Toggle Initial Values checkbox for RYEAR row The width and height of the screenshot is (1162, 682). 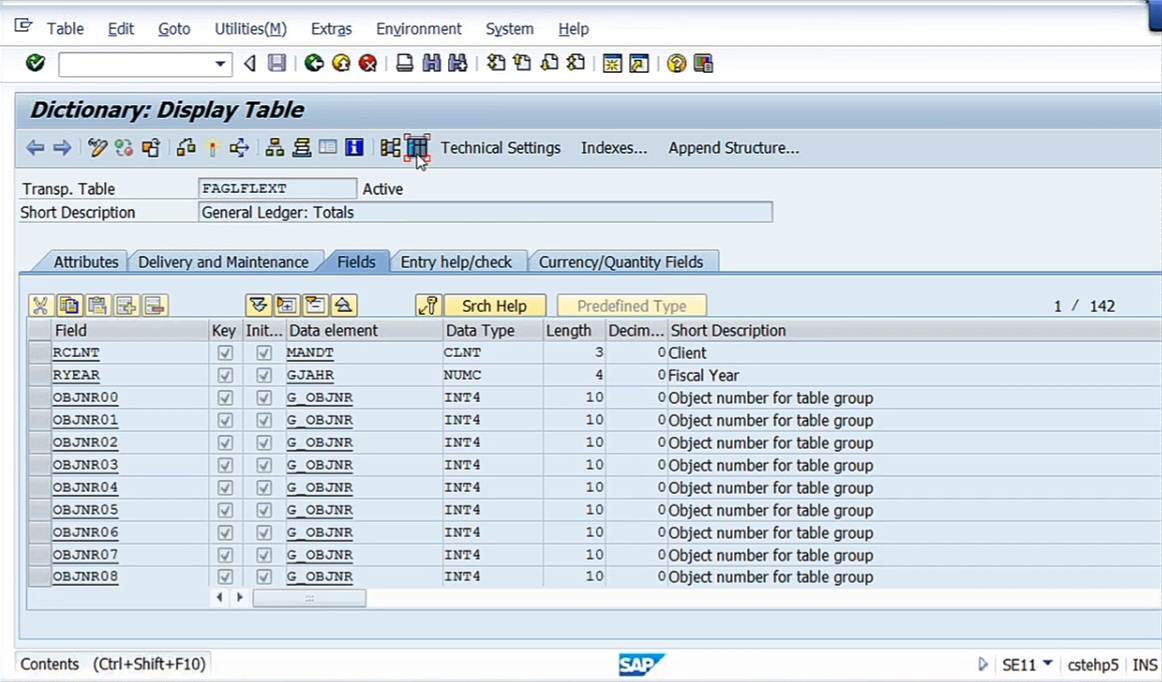pos(264,375)
